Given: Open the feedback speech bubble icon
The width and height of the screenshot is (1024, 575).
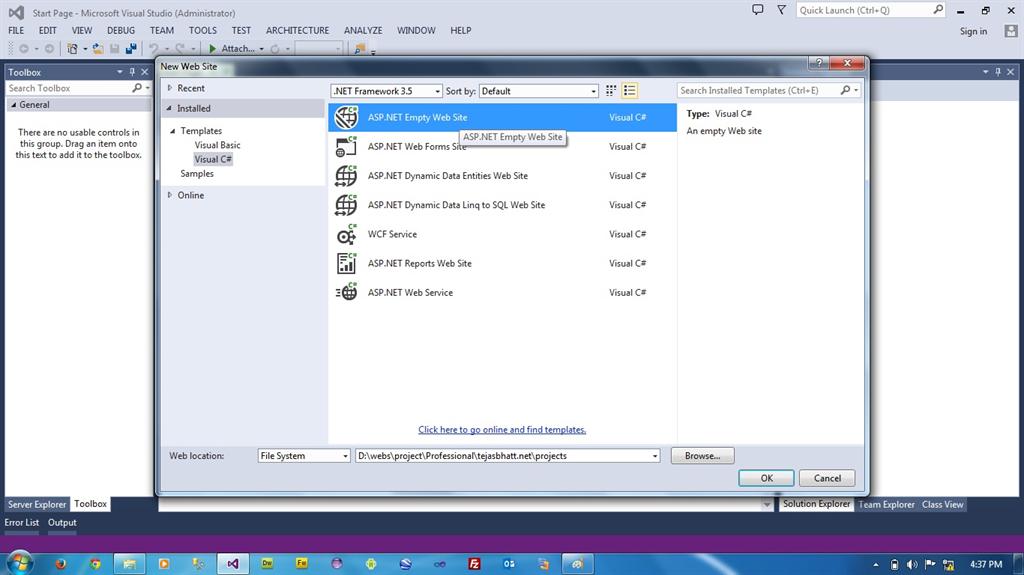Looking at the screenshot, I should click(x=758, y=10).
